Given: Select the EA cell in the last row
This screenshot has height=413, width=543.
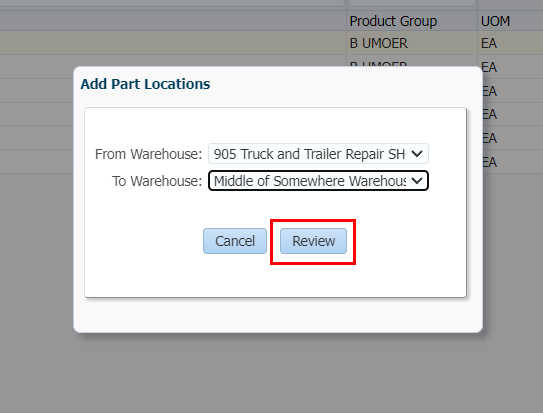Looking at the screenshot, I should [x=490, y=162].
